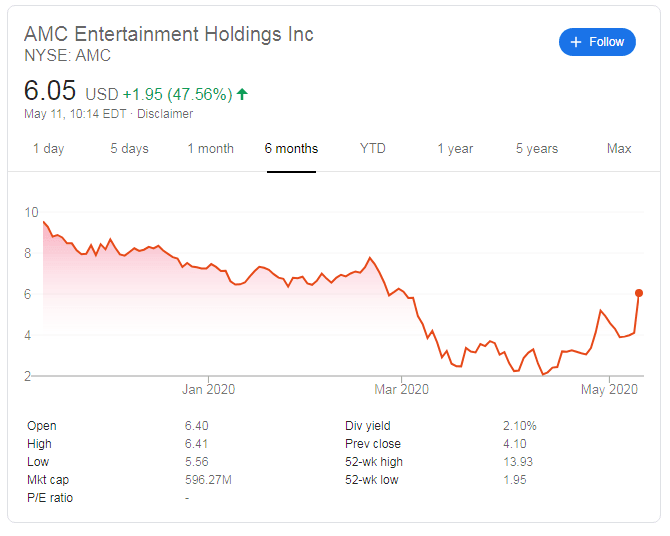Click the Follow button

597,42
